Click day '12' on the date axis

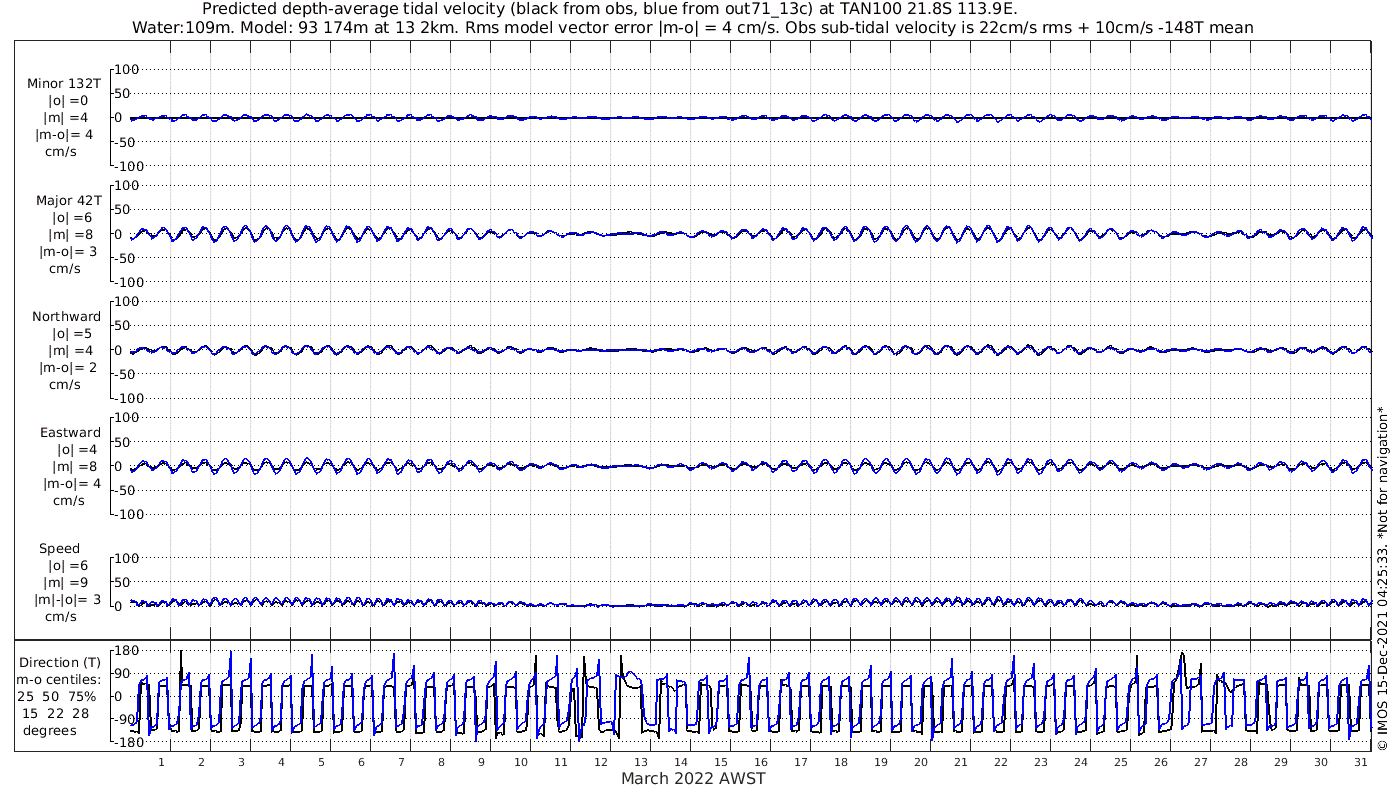tap(601, 762)
